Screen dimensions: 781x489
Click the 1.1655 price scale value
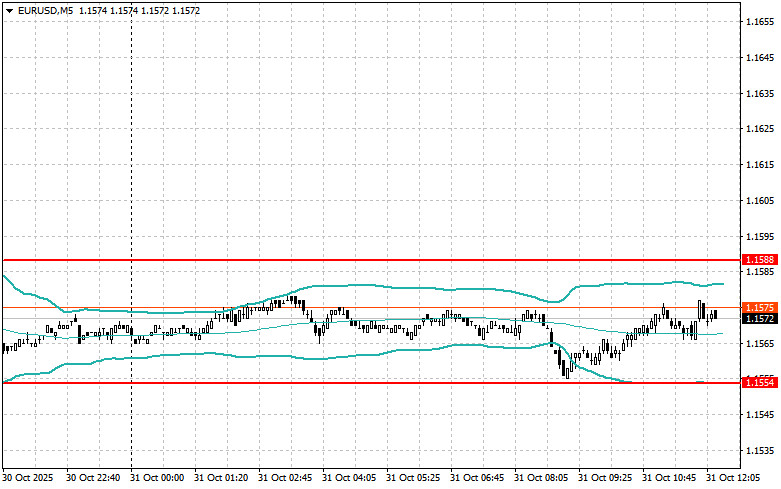760,22
